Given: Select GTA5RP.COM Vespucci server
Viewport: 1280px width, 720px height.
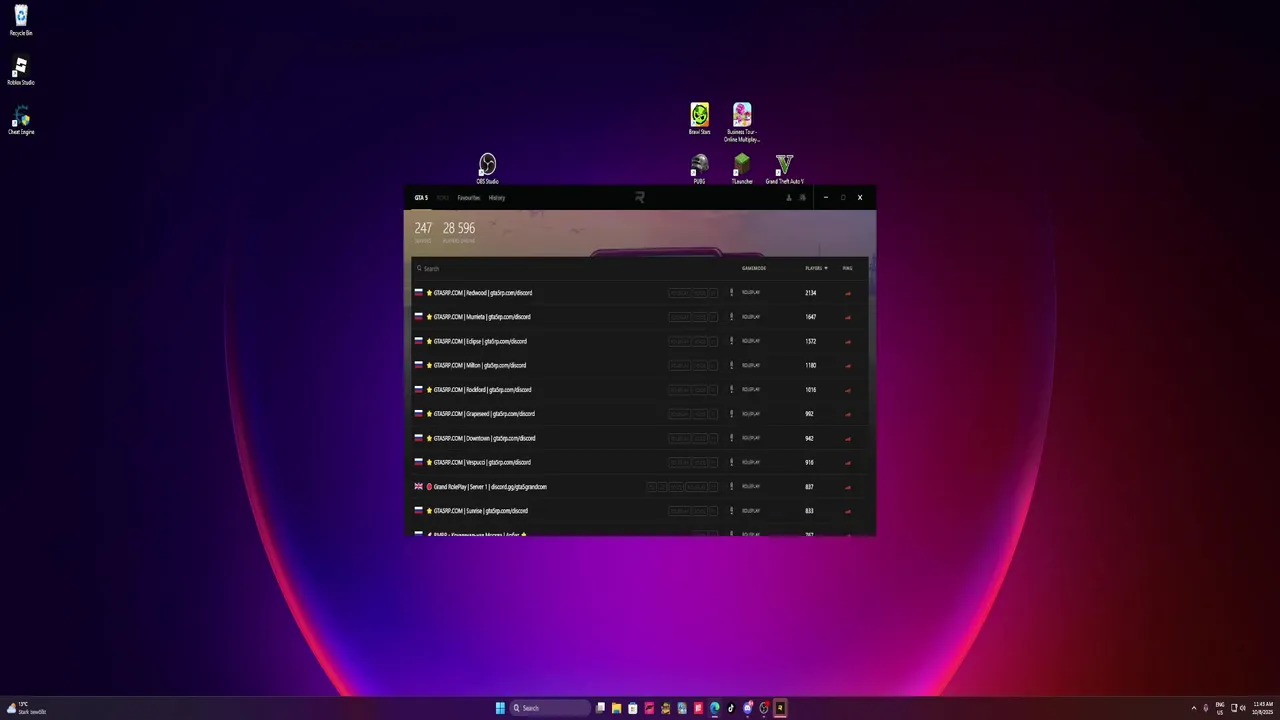Looking at the screenshot, I should tap(640, 462).
